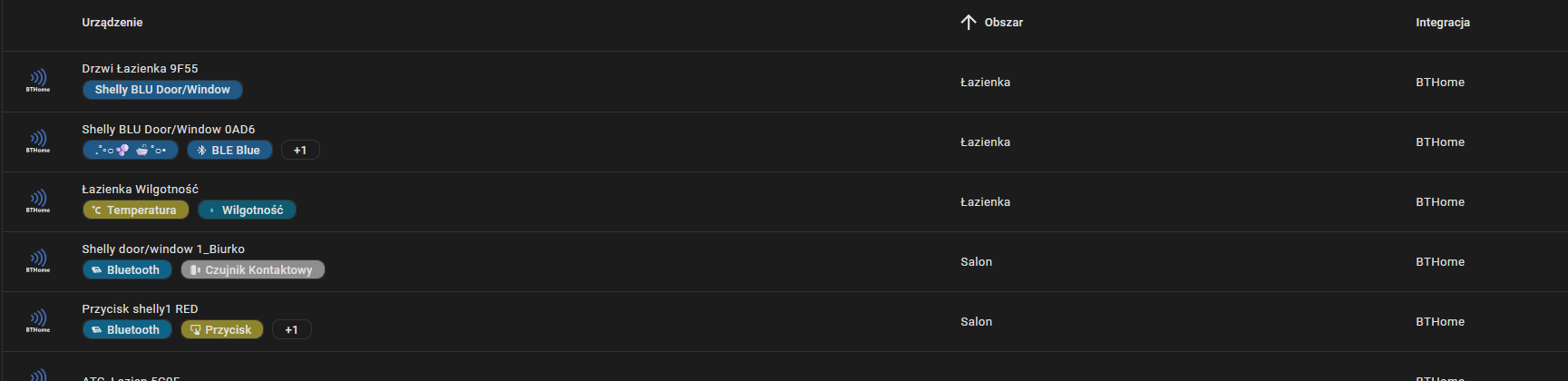Click the Temperatura label chip
Image resolution: width=1568 pixels, height=381 pixels.
click(135, 210)
